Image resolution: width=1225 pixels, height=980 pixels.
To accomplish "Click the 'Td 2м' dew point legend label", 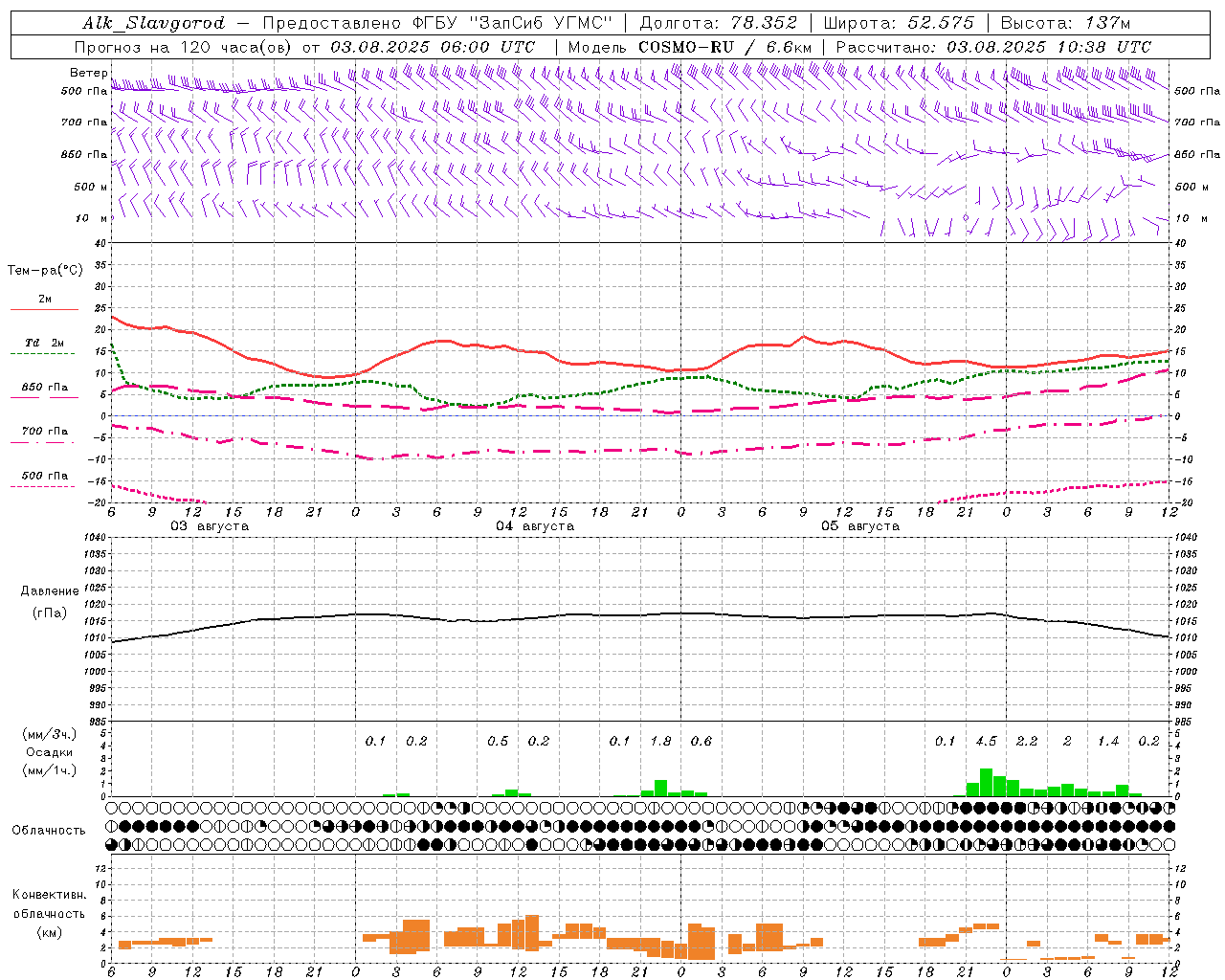I will pyautogui.click(x=45, y=342).
